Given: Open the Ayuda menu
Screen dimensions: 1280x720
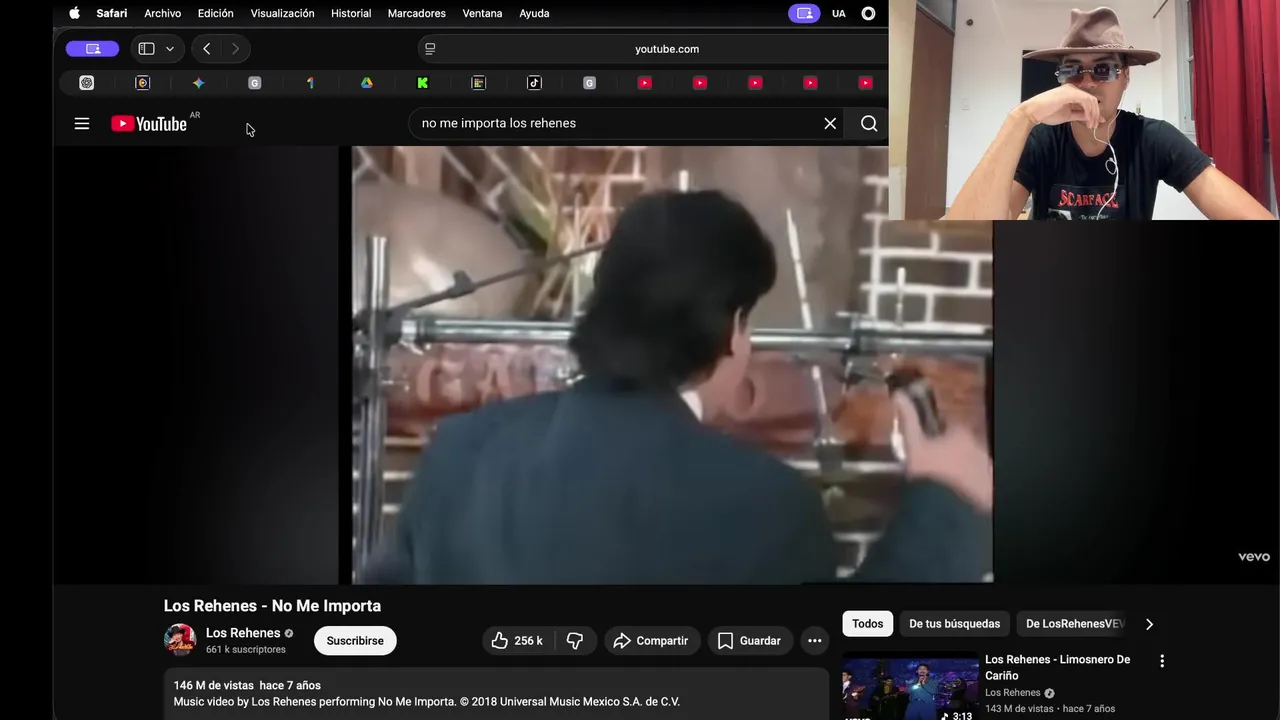Looking at the screenshot, I should click(x=534, y=13).
